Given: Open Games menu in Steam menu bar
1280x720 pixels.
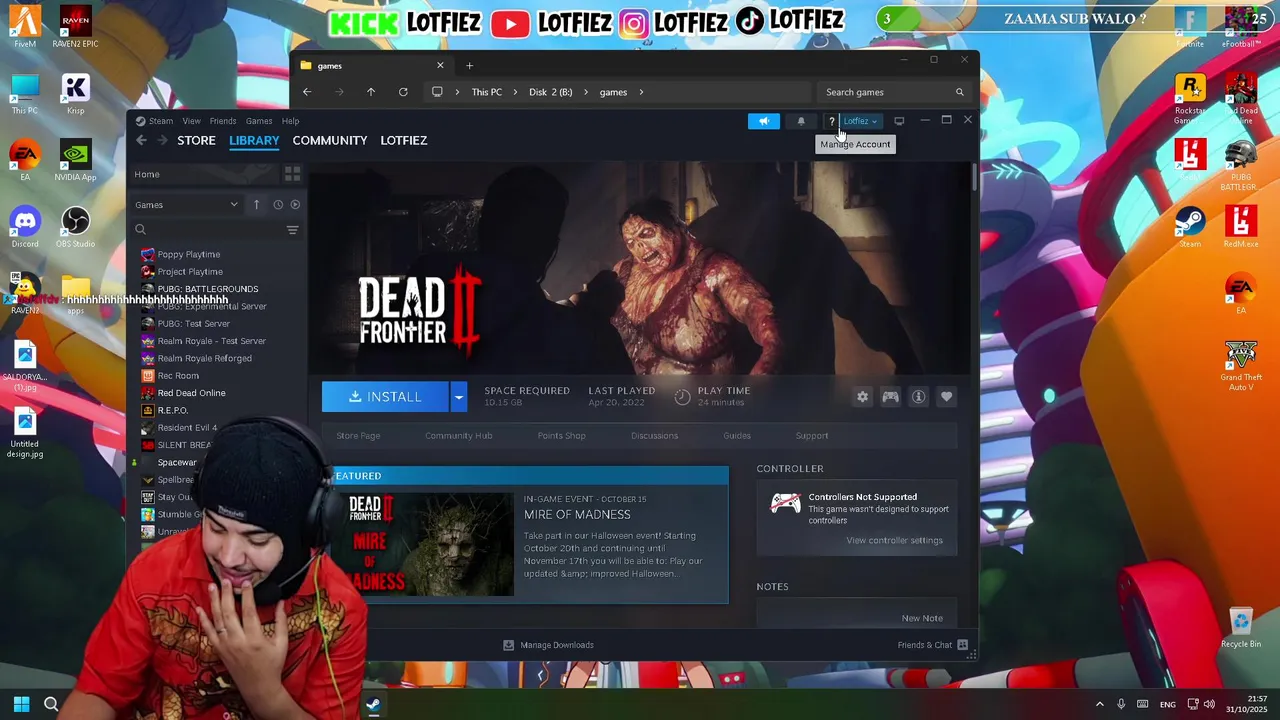Looking at the screenshot, I should pyautogui.click(x=259, y=121).
